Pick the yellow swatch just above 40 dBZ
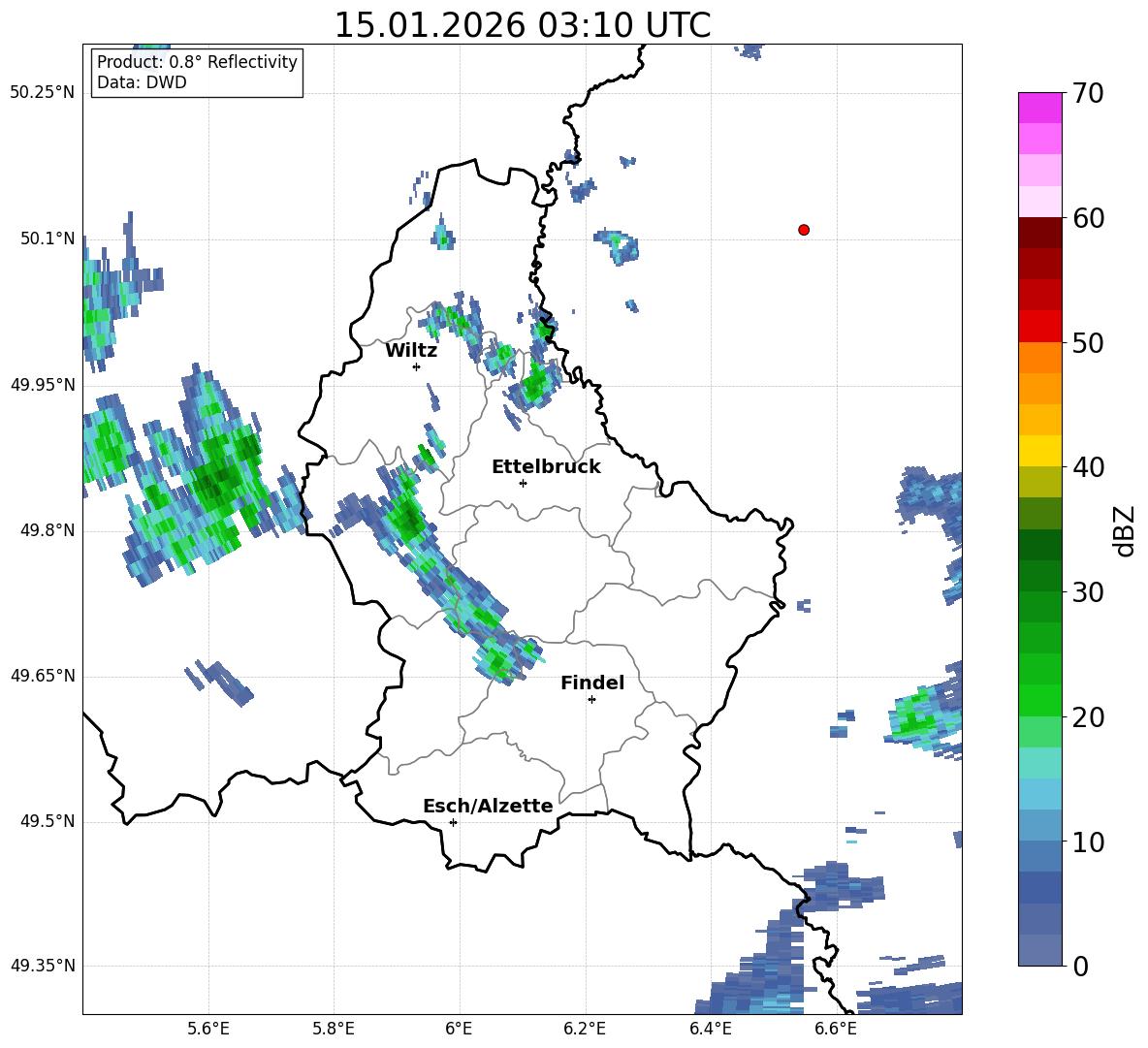 click(x=1039, y=451)
